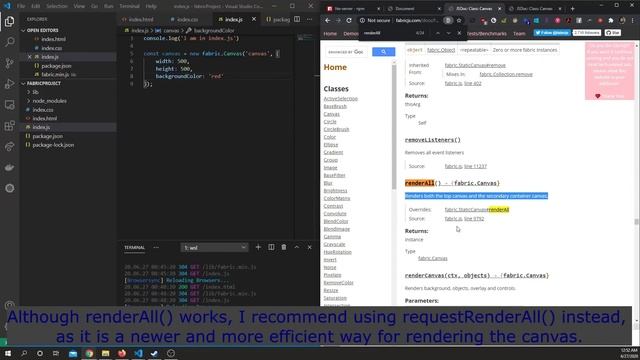640x360 pixels.
Task: Open the Explorer view in VS Code activity bar
Action: [9, 21]
